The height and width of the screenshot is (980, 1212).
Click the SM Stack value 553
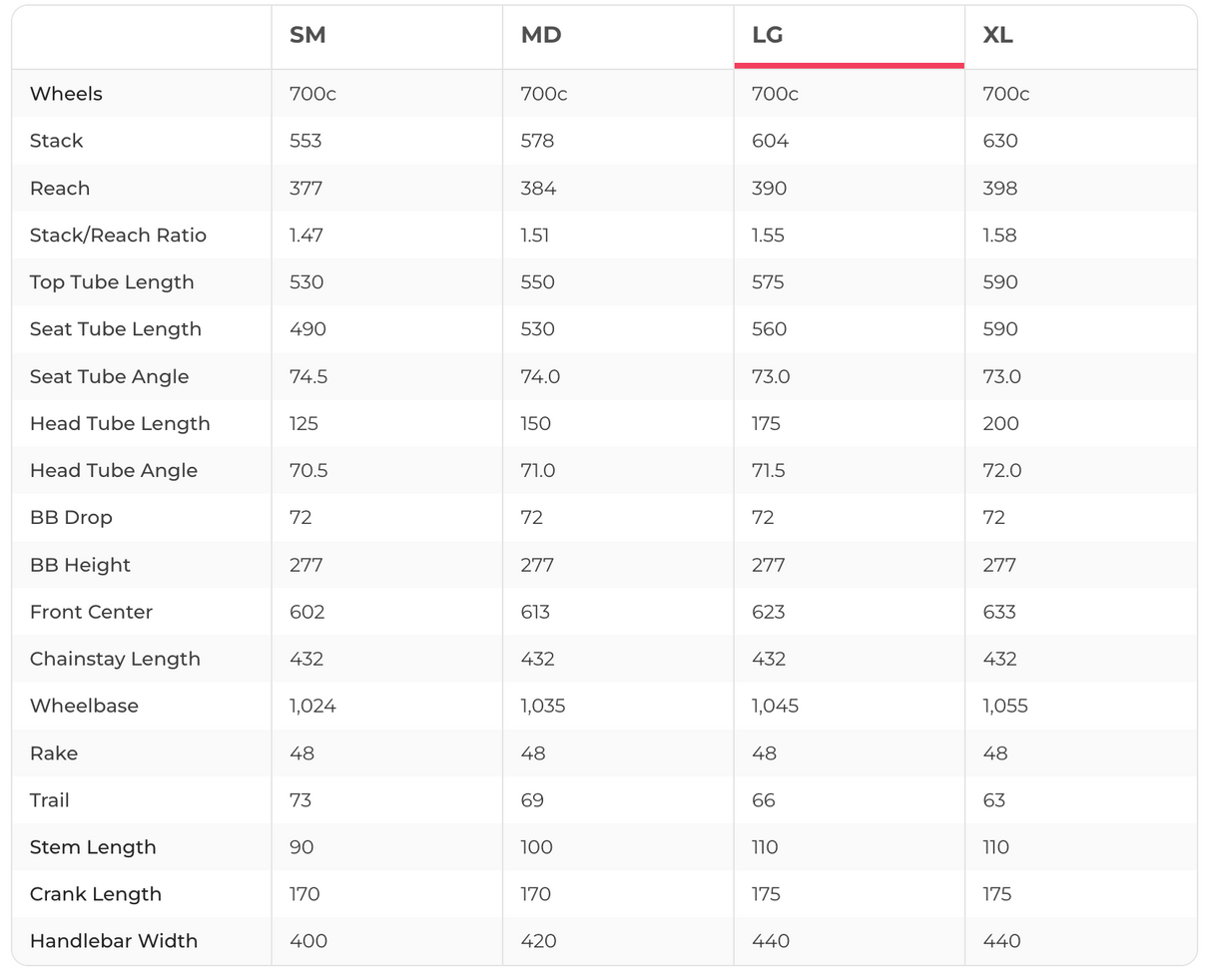(x=305, y=141)
